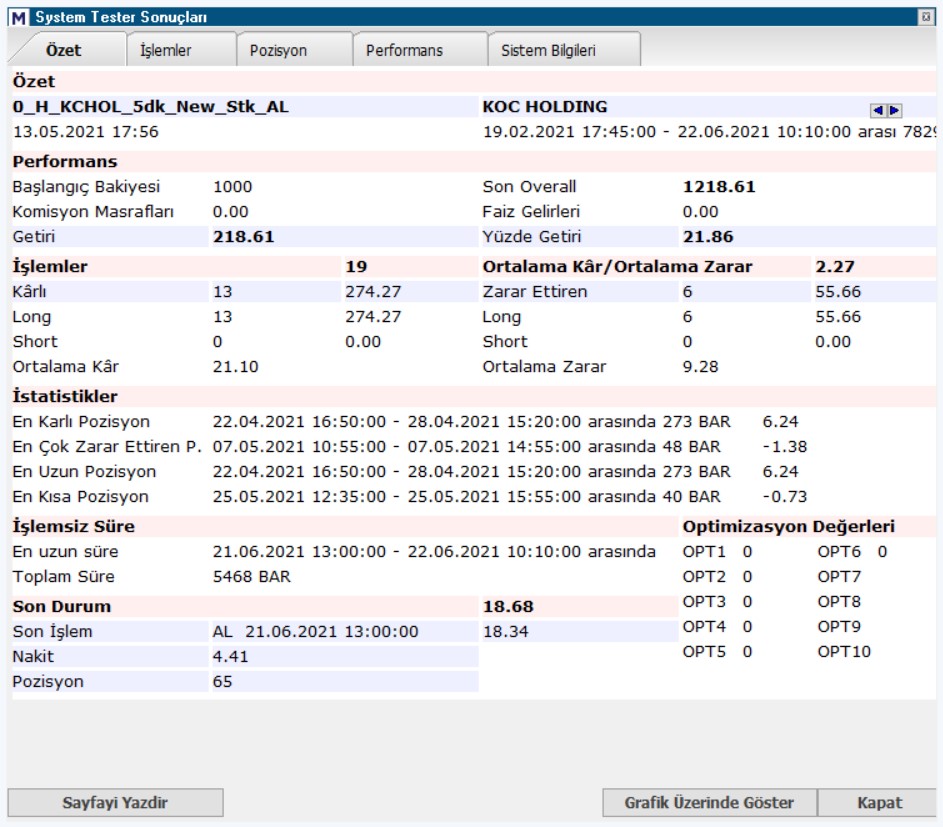Select the Özet tab

click(63, 50)
